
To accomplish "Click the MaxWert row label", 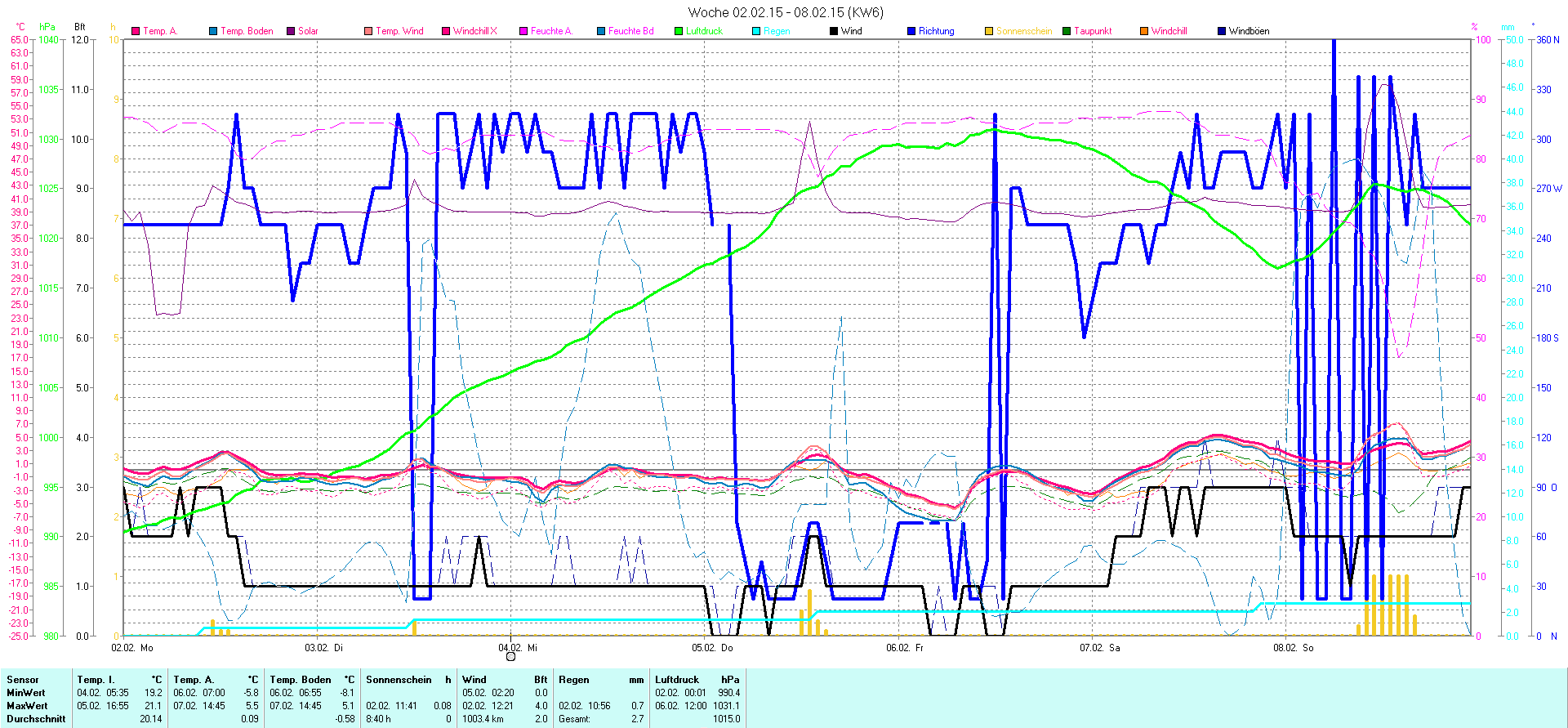I will [x=27, y=706].
